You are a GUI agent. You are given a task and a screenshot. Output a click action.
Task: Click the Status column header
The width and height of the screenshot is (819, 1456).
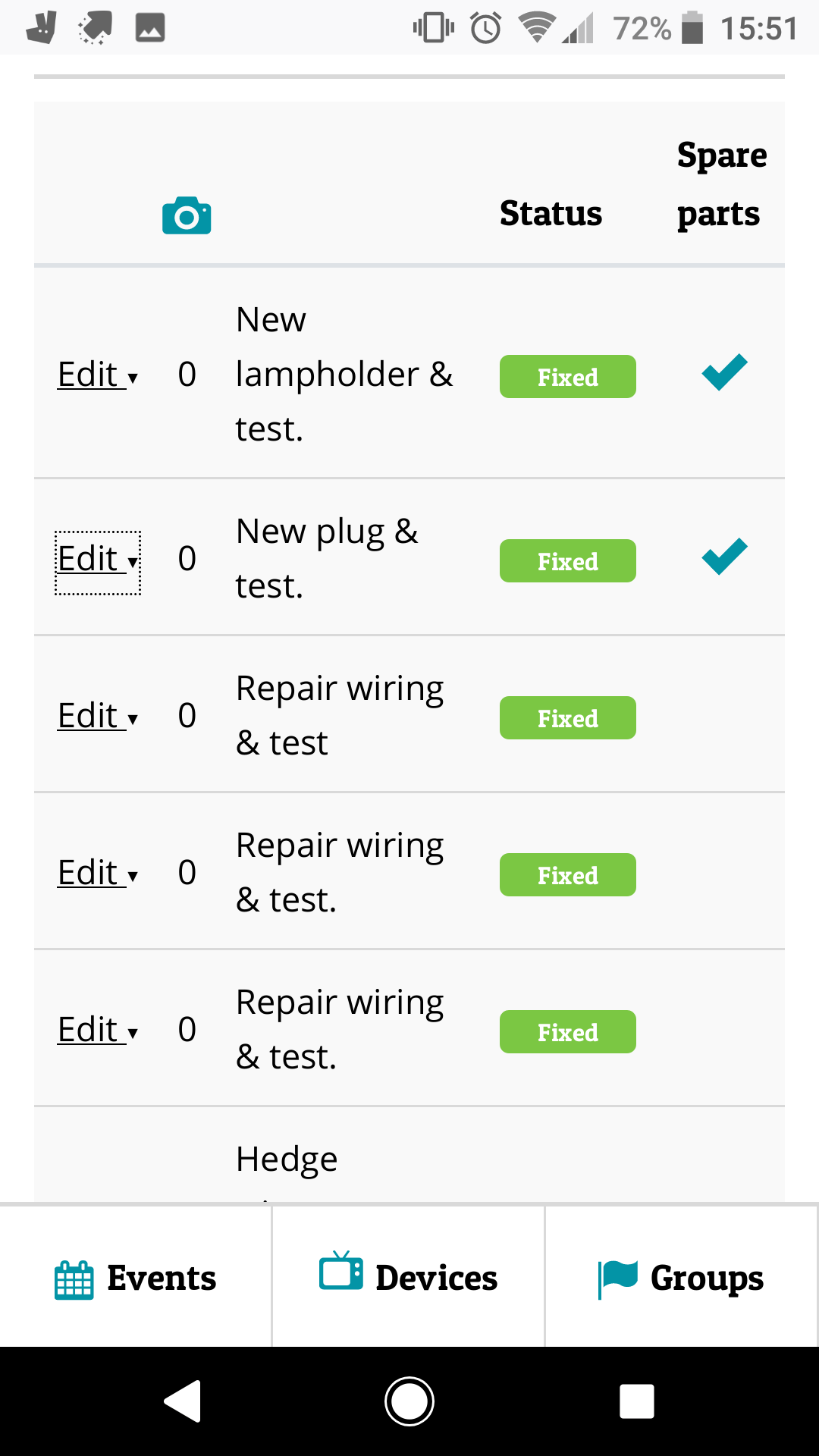pos(551,214)
